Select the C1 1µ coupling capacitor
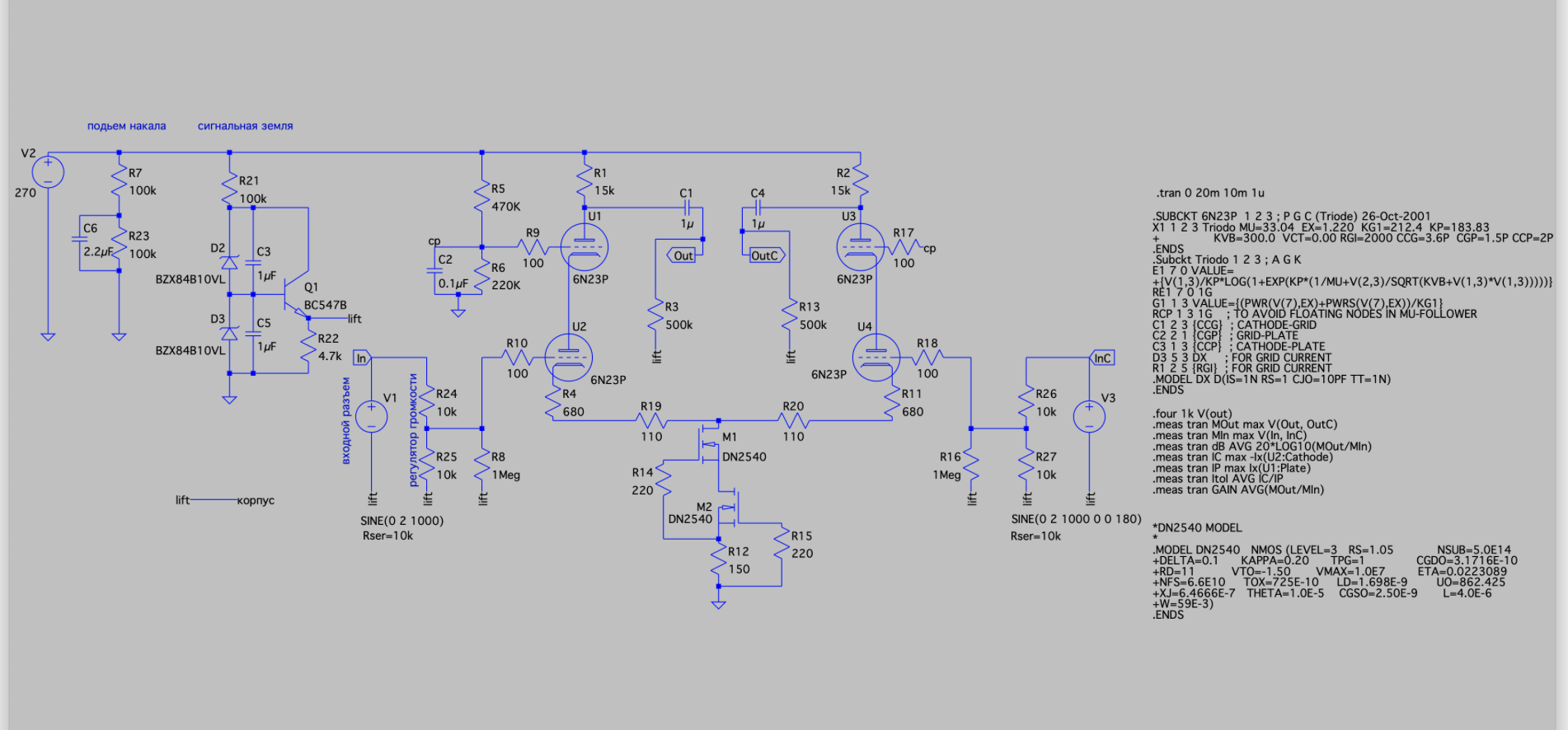 point(687,208)
